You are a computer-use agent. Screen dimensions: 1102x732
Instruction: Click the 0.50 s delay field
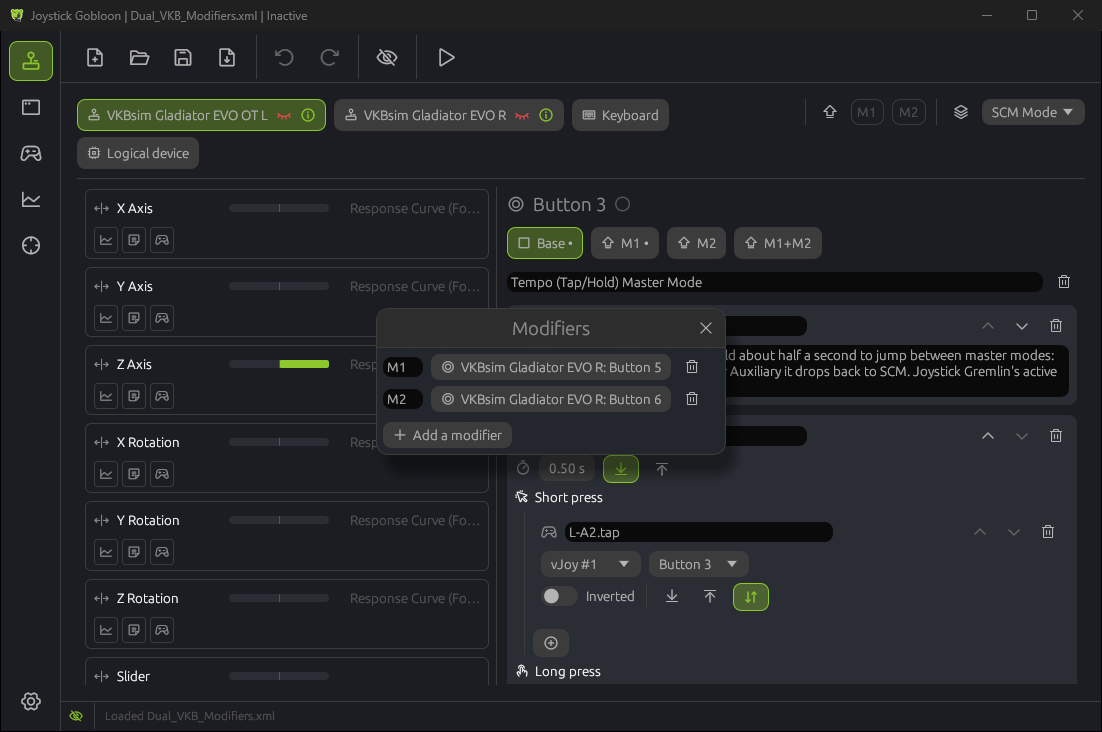pos(566,469)
